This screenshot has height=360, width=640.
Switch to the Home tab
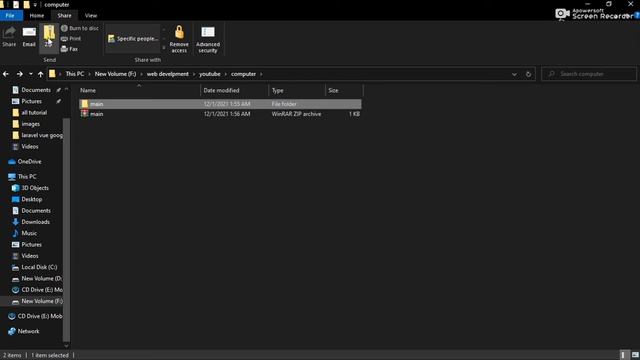37,16
